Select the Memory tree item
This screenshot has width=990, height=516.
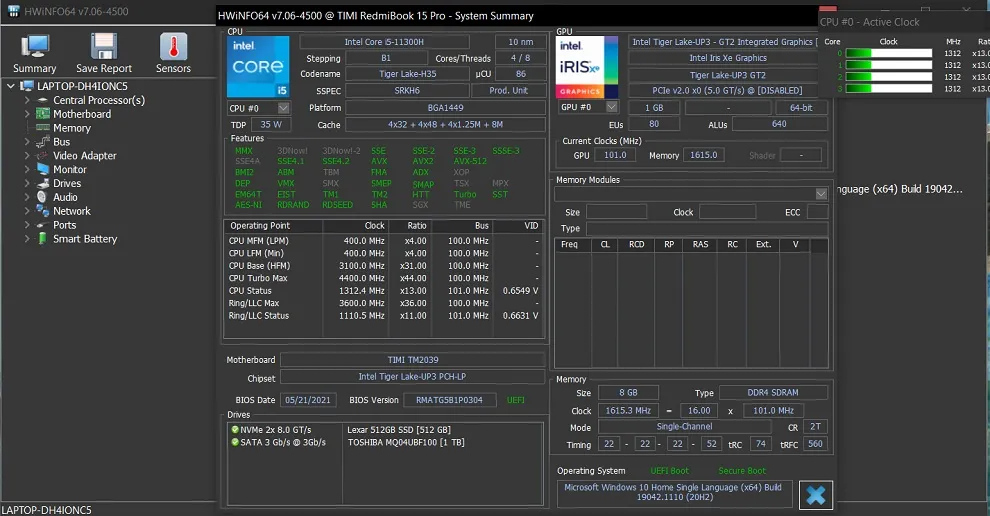[72, 128]
